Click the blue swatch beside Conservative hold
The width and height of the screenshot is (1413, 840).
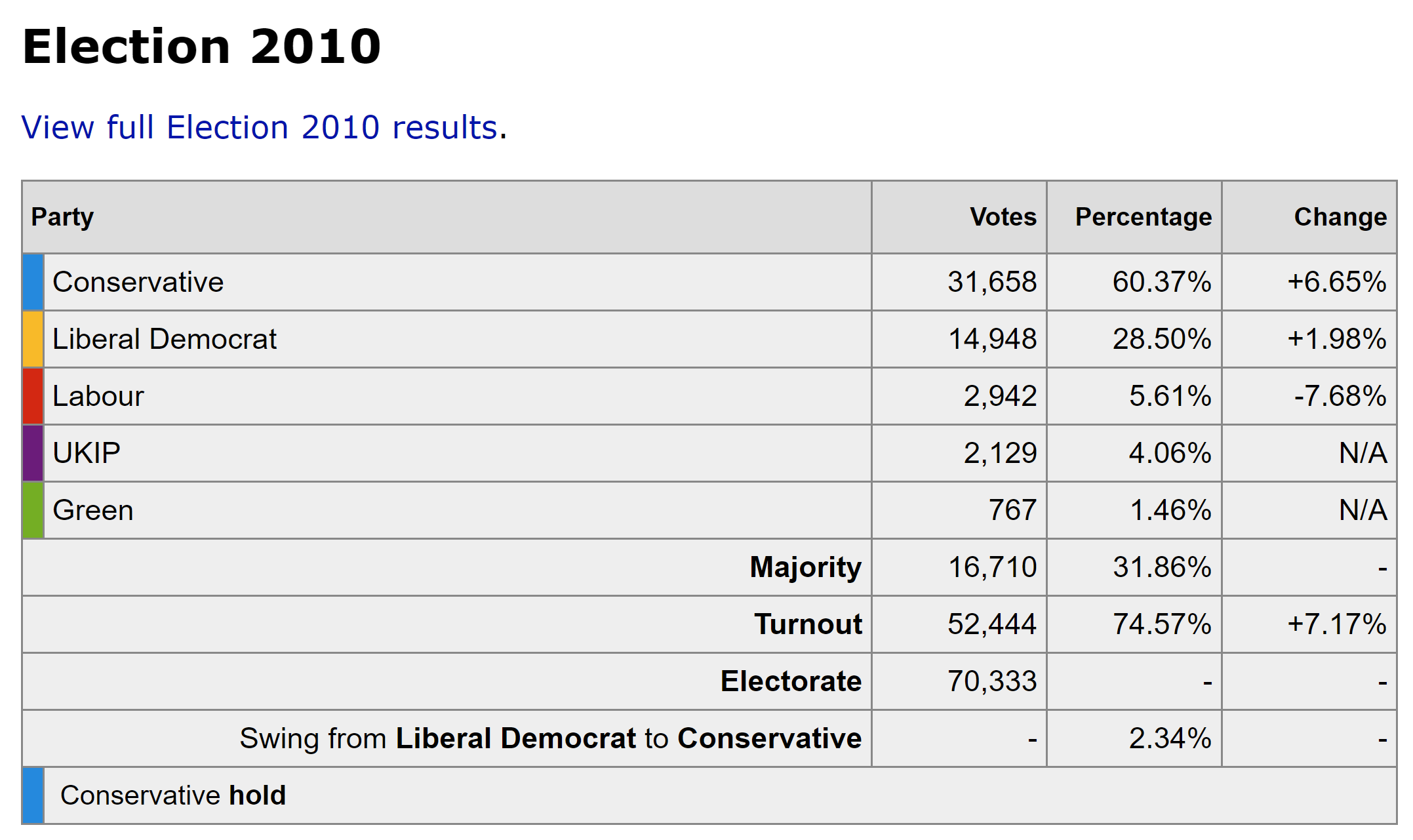point(33,795)
